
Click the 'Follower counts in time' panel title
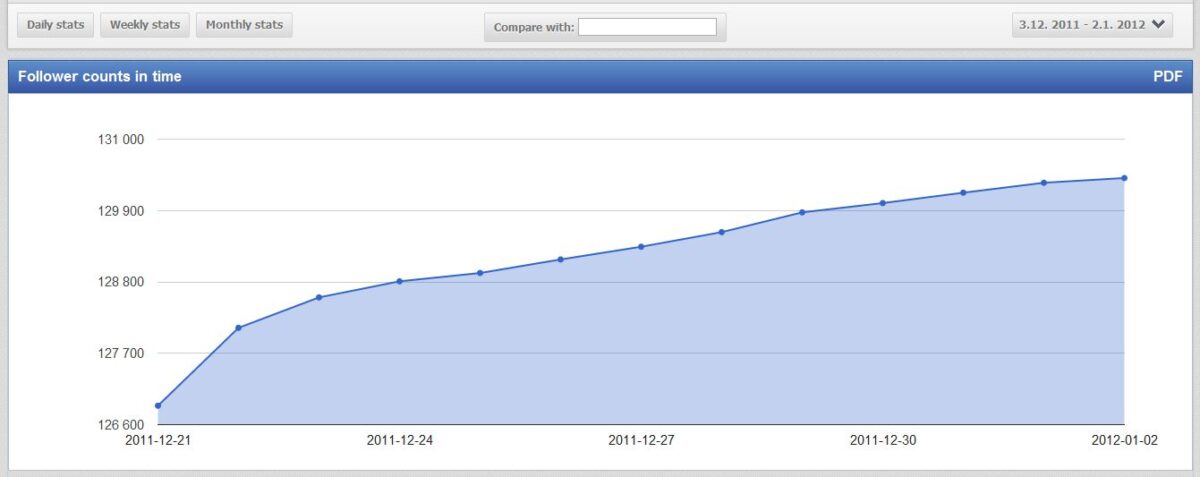click(100, 76)
